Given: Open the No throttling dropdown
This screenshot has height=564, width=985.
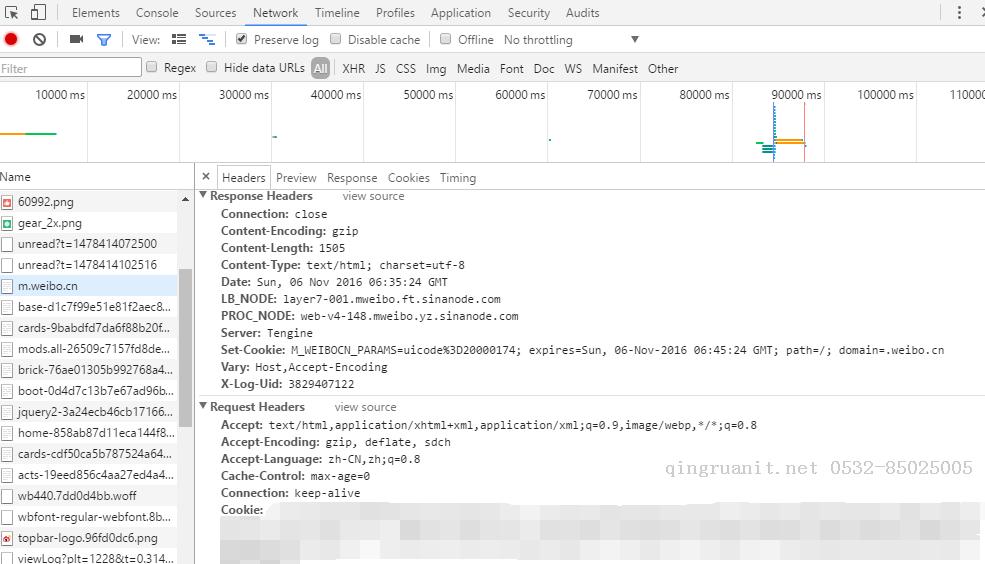Looking at the screenshot, I should pyautogui.click(x=570, y=40).
